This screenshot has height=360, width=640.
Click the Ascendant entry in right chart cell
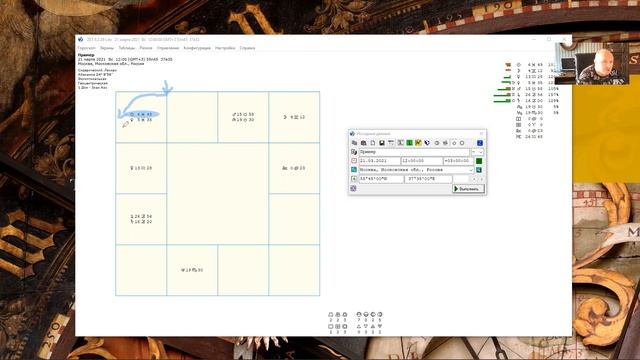point(293,168)
